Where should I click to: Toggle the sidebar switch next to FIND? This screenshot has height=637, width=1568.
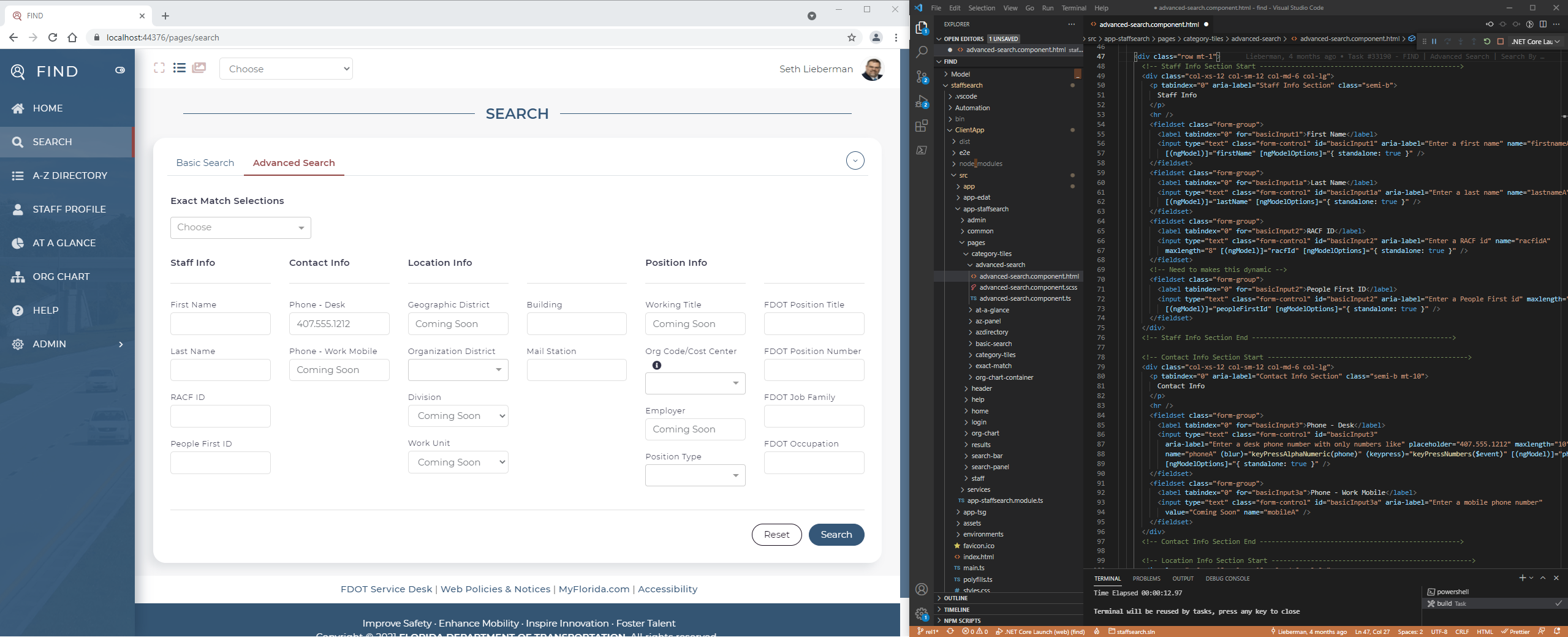(120, 70)
